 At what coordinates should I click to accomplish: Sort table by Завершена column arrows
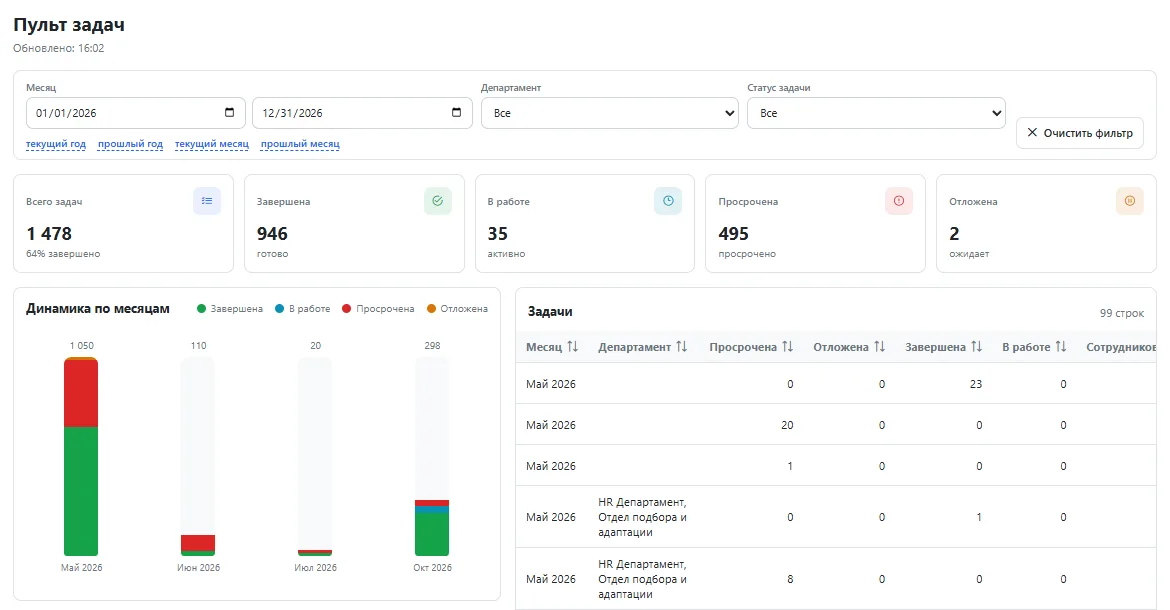tap(976, 347)
